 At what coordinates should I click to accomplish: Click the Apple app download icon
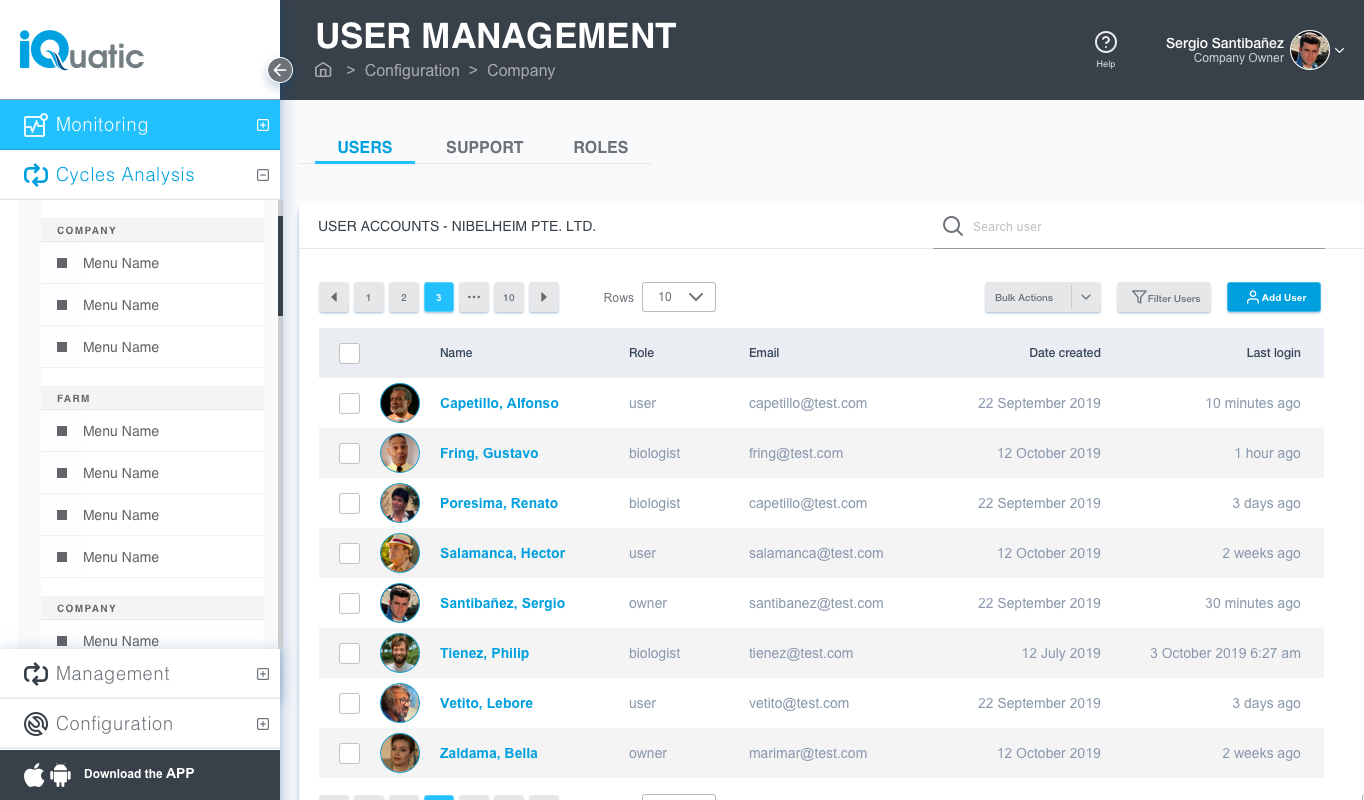[34, 774]
